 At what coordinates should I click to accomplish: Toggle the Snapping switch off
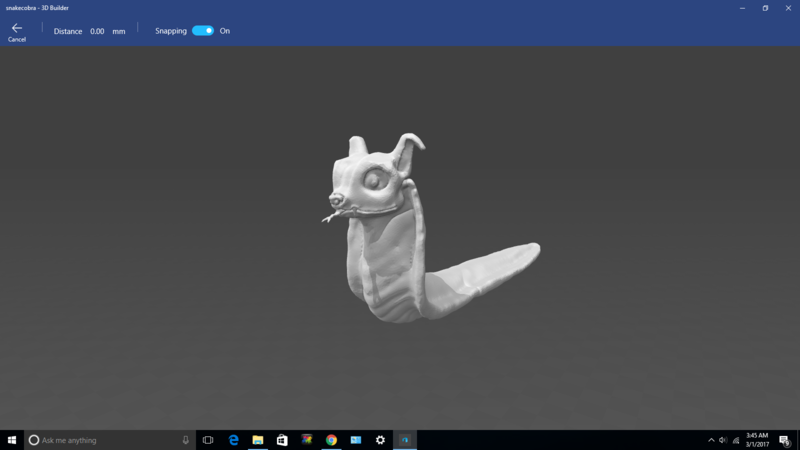pos(203,31)
